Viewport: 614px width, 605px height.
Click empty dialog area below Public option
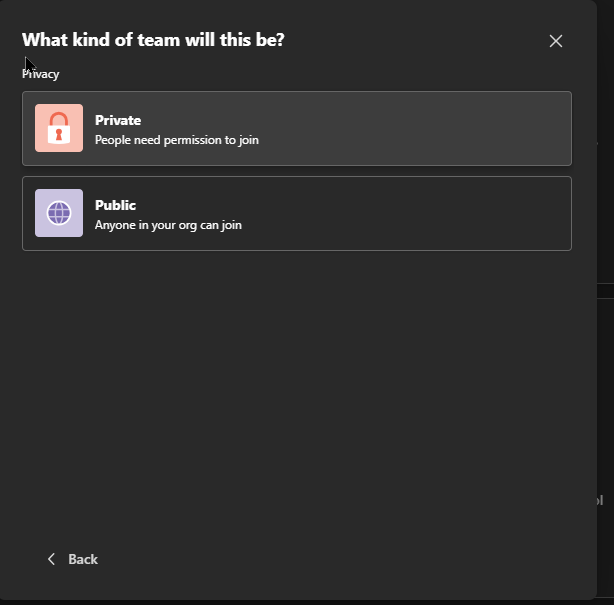[297, 392]
